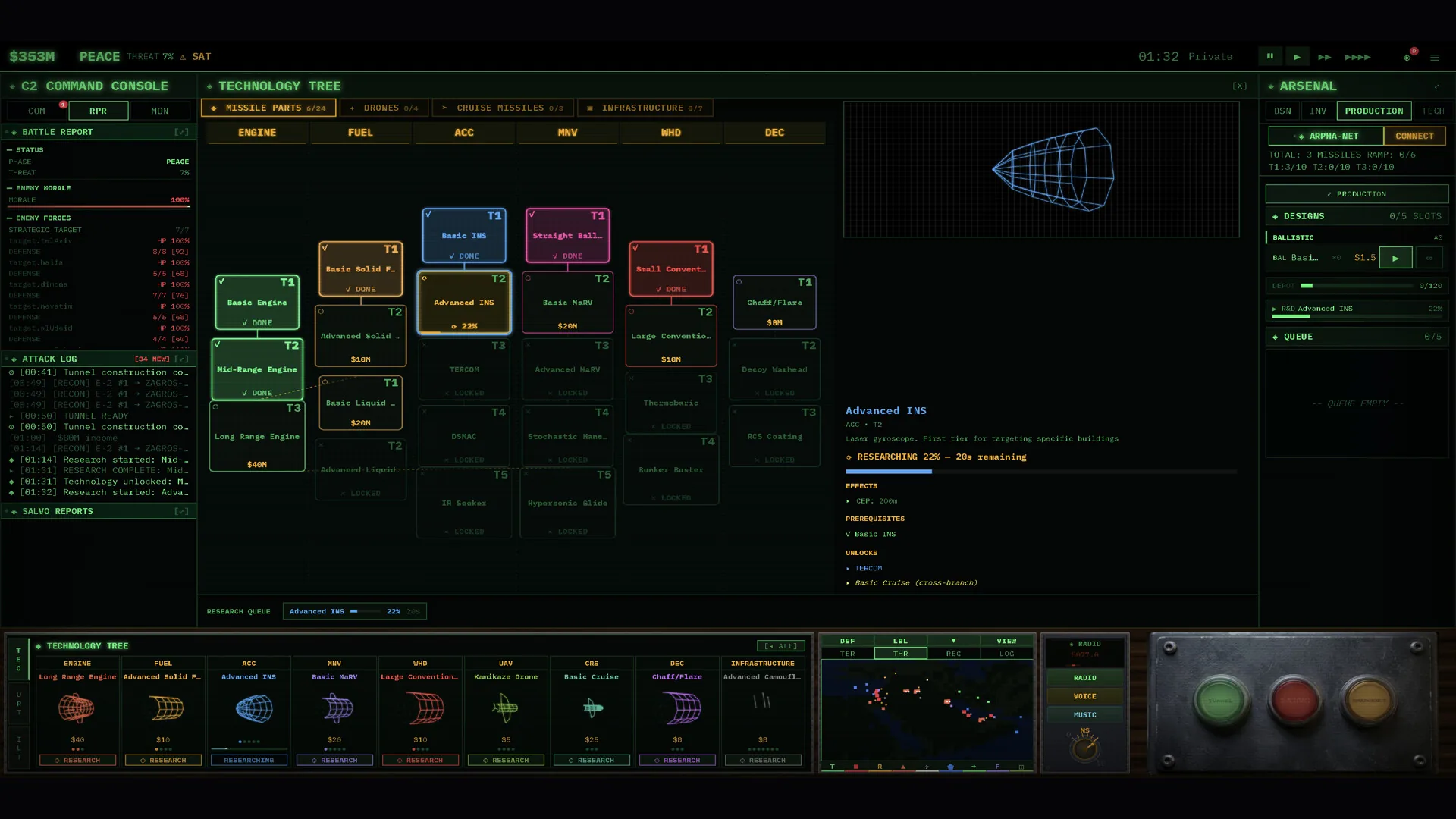This screenshot has height=819, width=1456.
Task: Pause the game simulation
Action: [1269, 56]
